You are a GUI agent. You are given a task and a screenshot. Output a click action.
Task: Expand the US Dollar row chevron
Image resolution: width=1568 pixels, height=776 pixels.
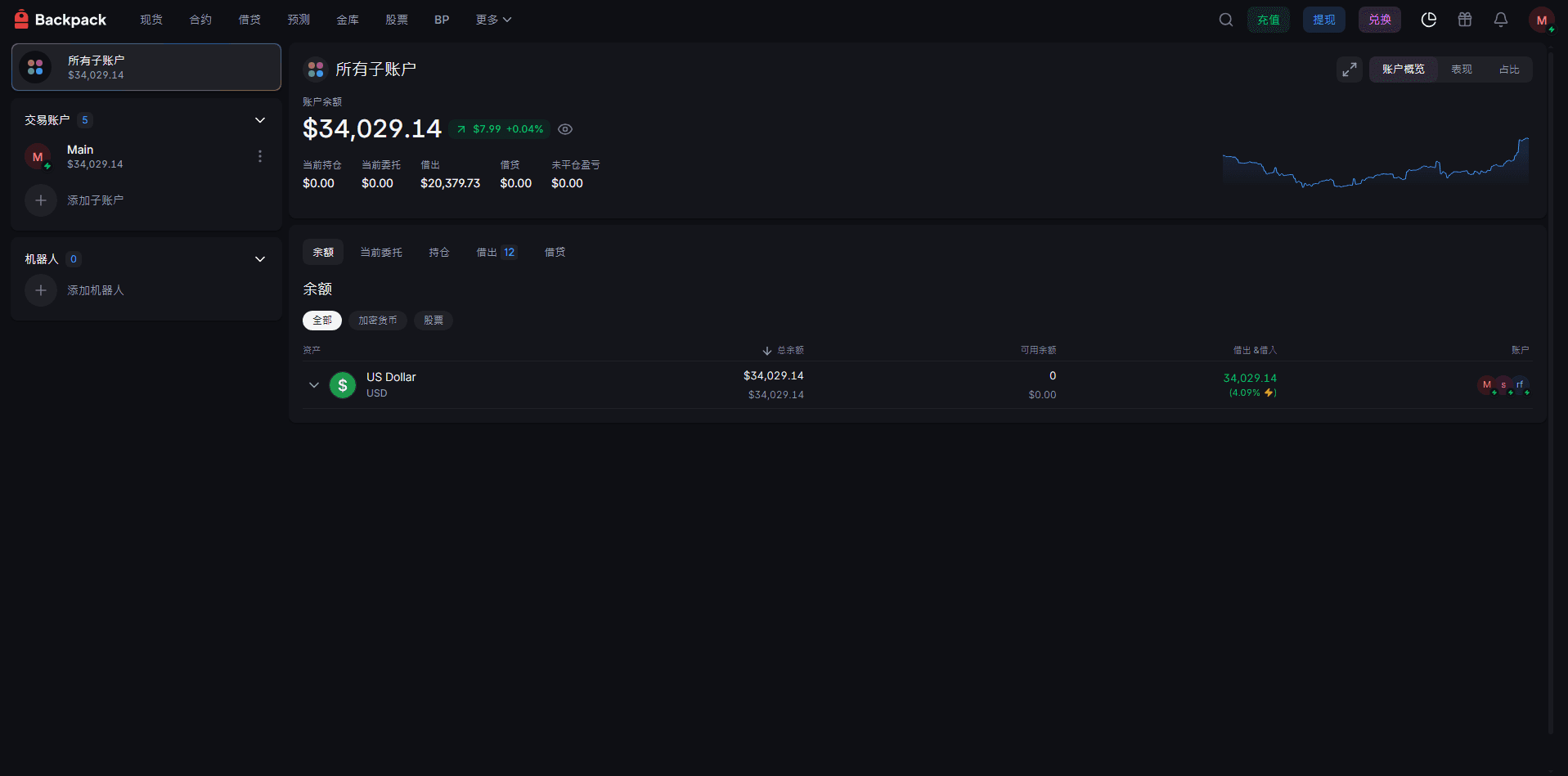pos(314,385)
